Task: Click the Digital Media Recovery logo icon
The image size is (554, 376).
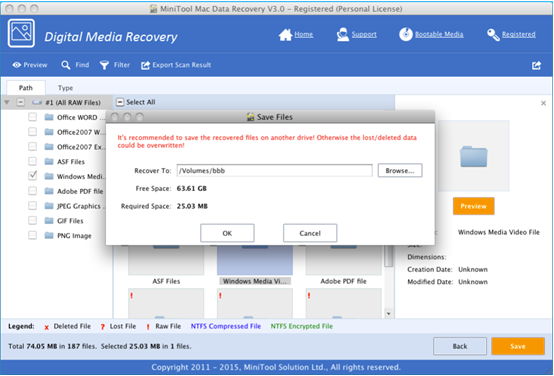Action: pyautogui.click(x=21, y=34)
